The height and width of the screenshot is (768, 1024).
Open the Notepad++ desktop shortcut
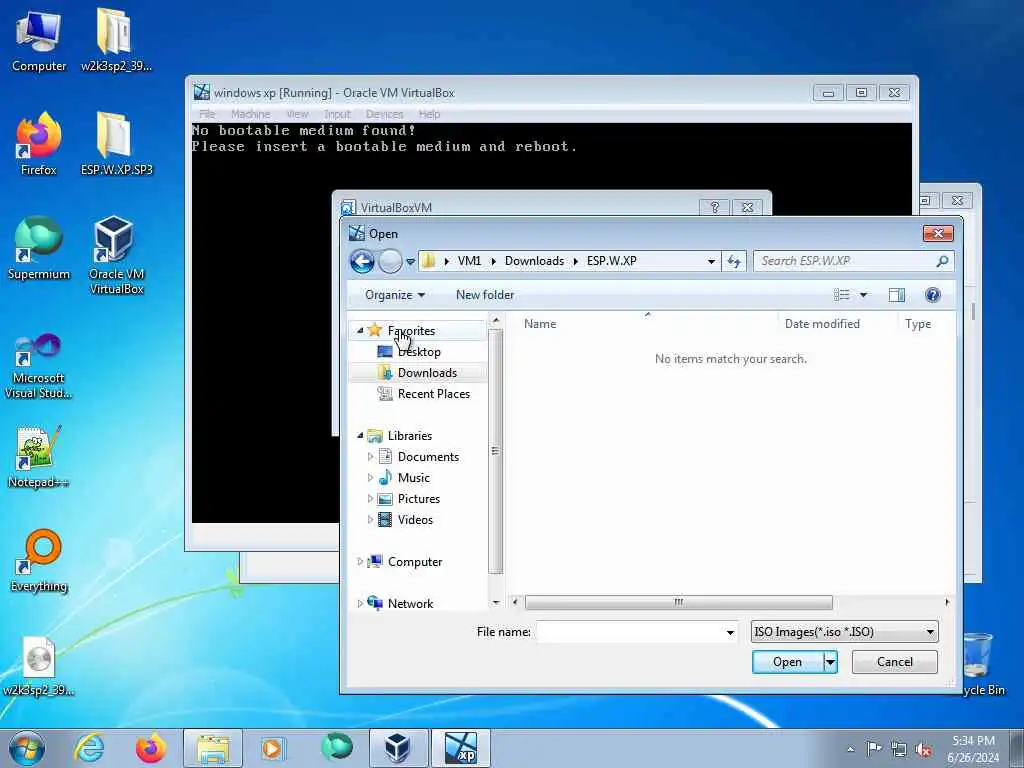point(38,457)
